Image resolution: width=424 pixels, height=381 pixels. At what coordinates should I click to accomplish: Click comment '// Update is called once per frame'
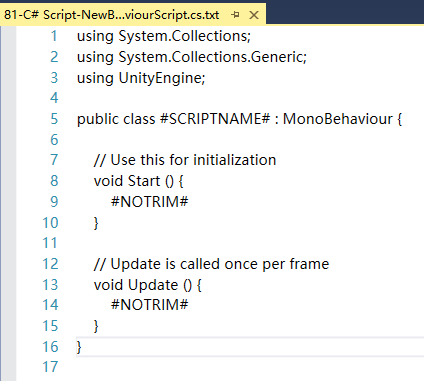211,264
